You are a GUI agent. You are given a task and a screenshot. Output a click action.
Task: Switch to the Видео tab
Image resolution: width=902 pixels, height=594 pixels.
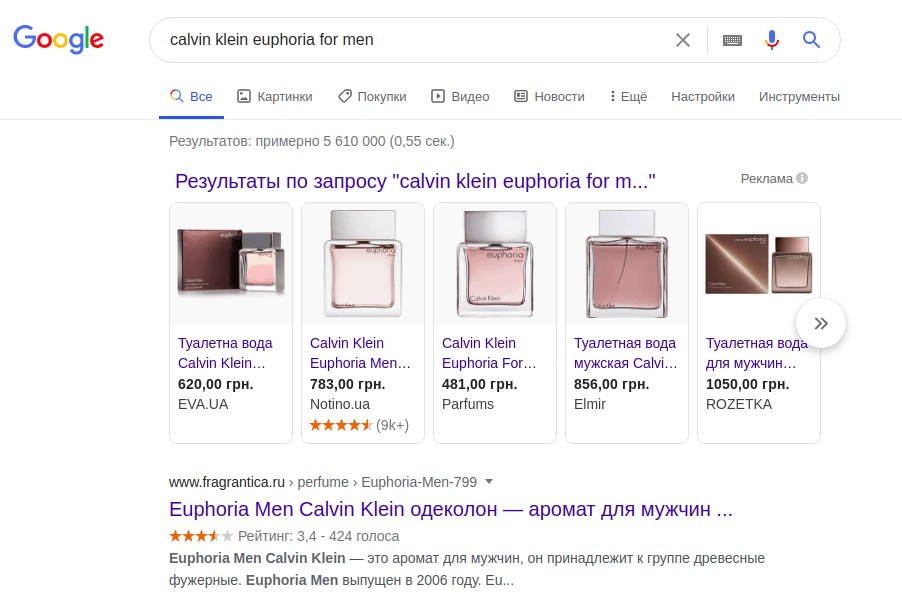click(x=460, y=97)
